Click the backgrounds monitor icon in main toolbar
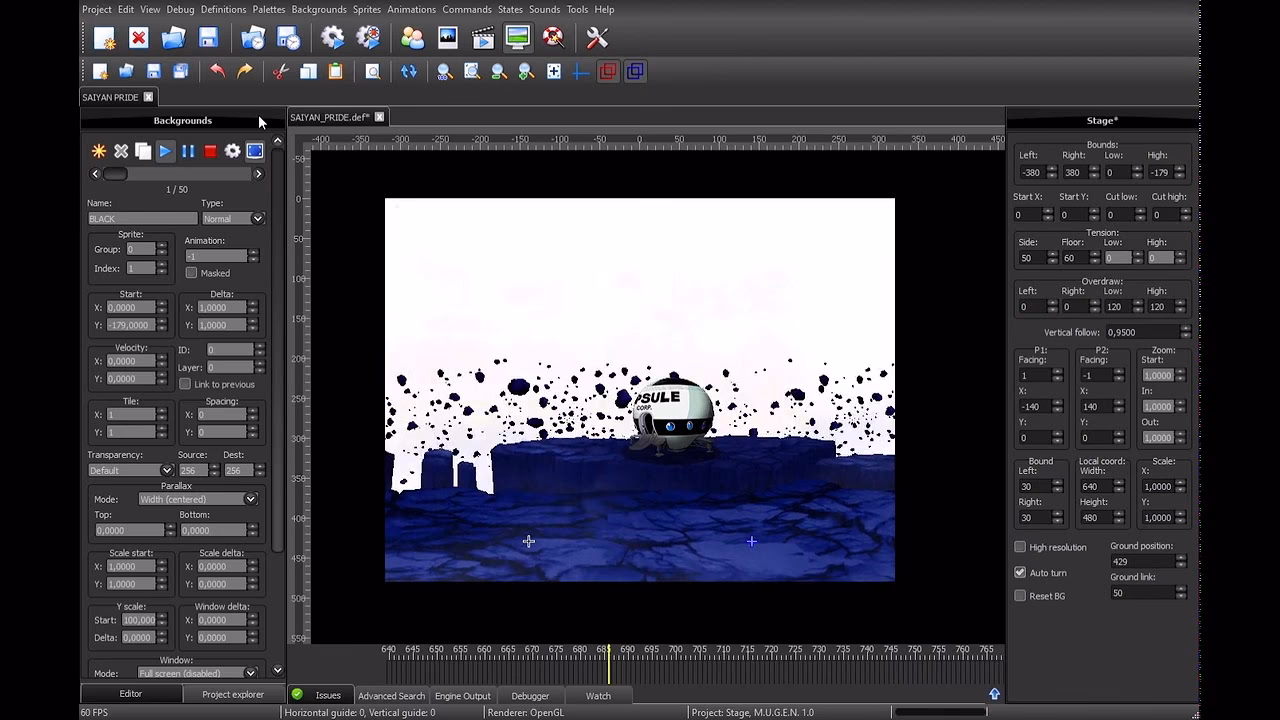 pos(518,38)
